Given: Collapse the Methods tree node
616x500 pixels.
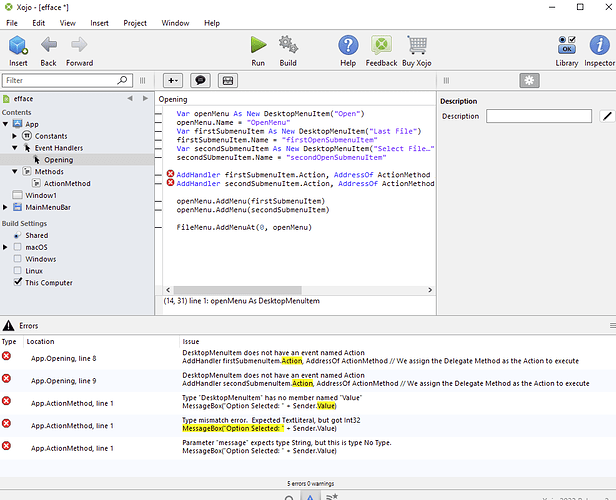Looking at the screenshot, I should coord(15,172).
